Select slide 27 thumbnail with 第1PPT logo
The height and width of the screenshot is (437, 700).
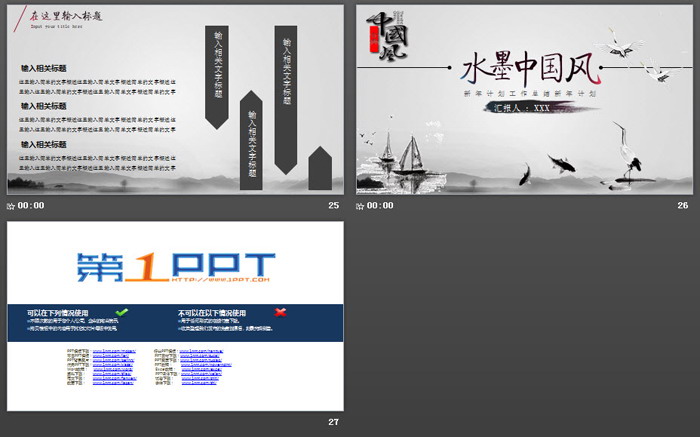[175, 316]
